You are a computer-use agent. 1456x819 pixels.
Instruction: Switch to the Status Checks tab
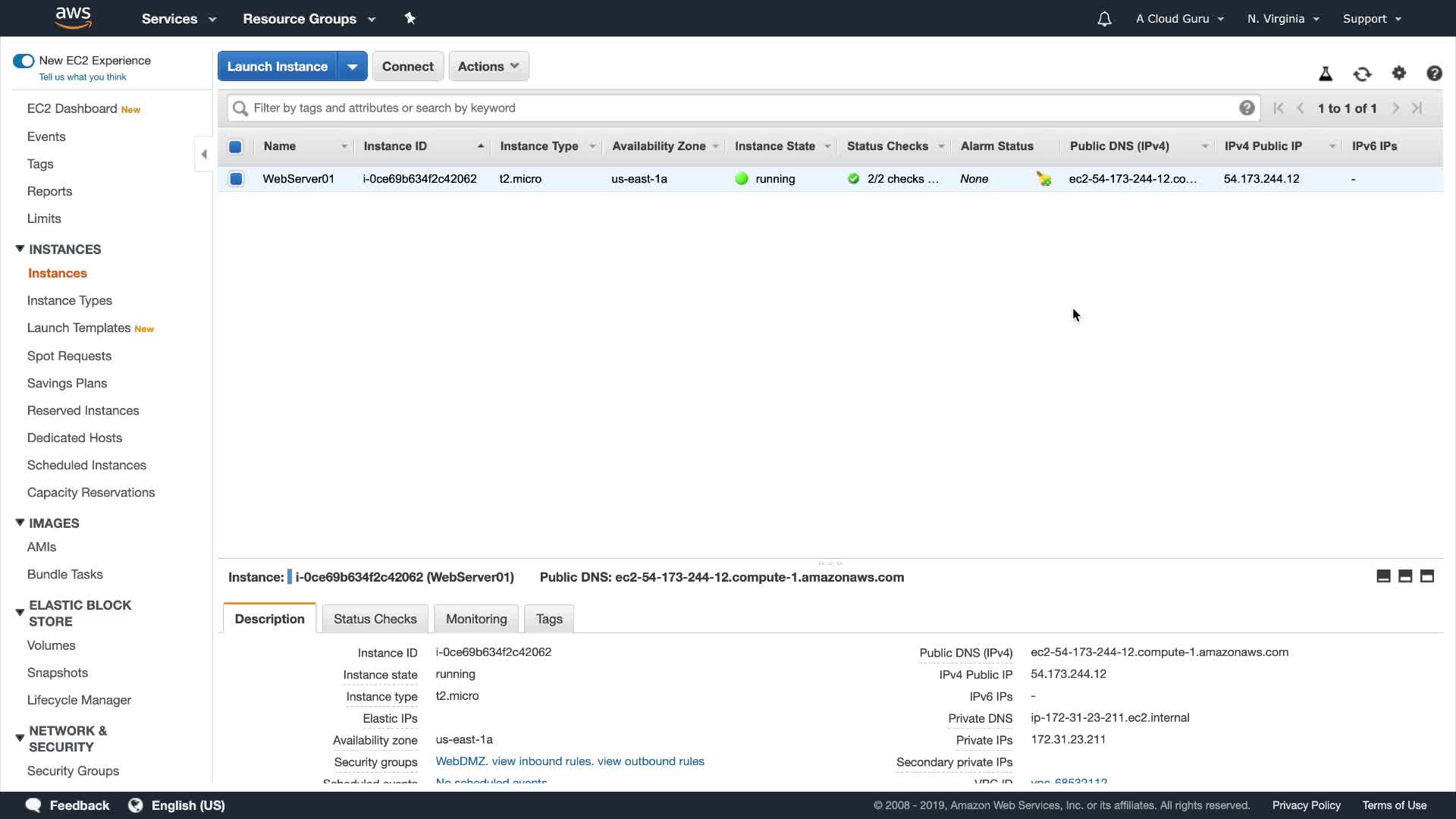click(x=375, y=619)
